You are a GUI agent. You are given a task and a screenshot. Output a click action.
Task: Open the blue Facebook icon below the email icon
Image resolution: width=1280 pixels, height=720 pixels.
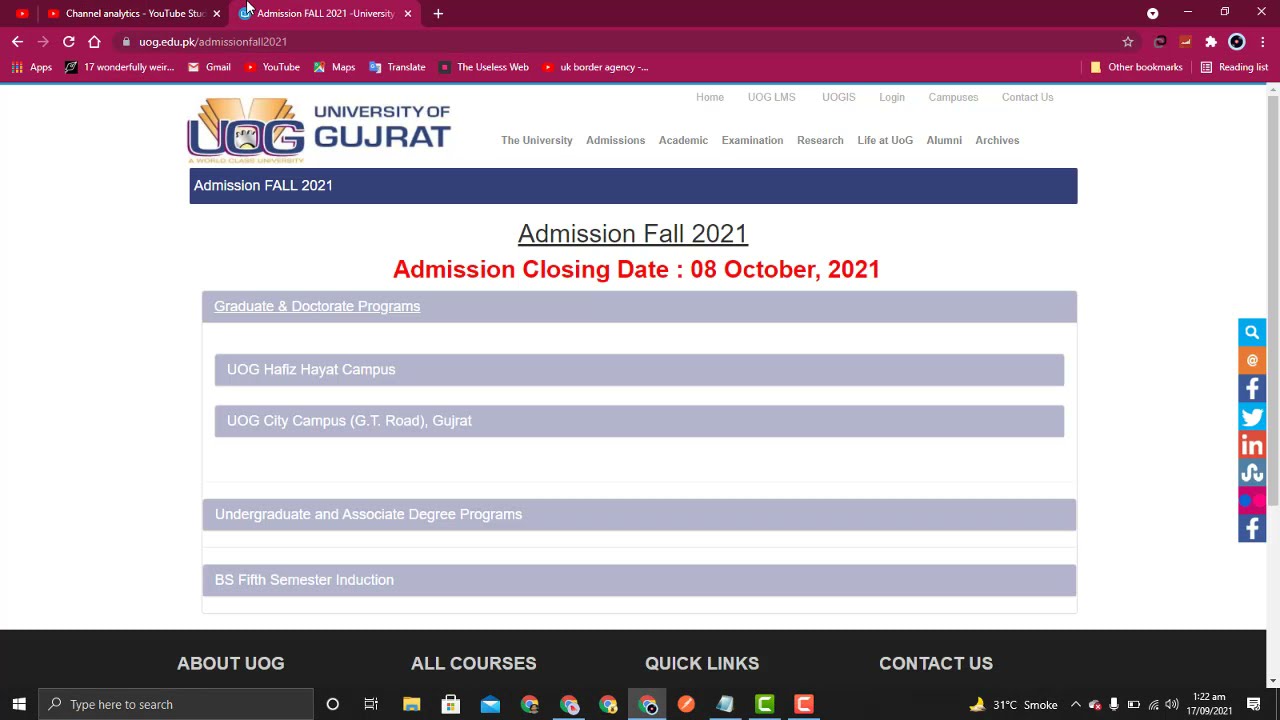click(x=1252, y=388)
